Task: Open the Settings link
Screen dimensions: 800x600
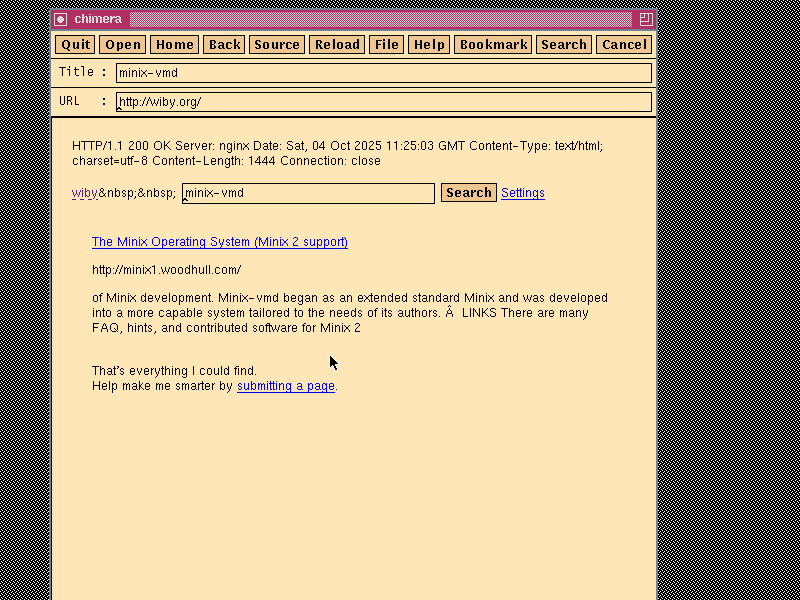Action: [522, 193]
